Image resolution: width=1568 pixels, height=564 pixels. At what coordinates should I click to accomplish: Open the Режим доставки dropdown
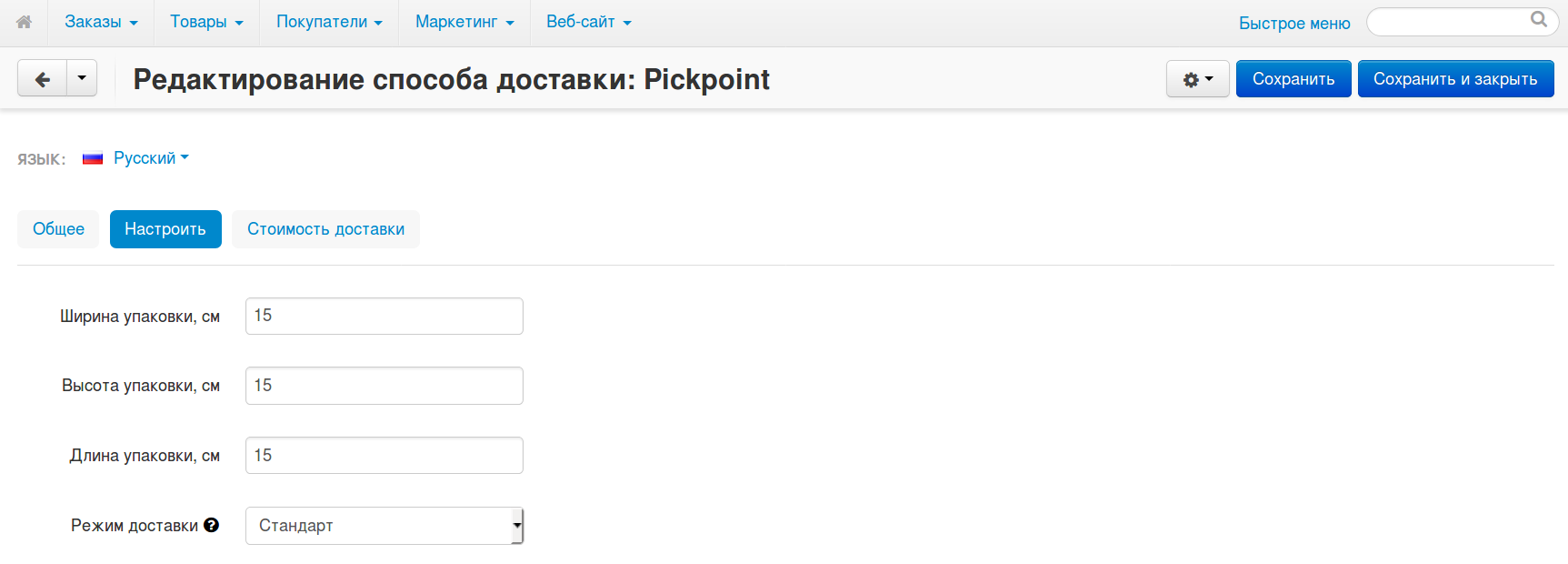point(385,526)
